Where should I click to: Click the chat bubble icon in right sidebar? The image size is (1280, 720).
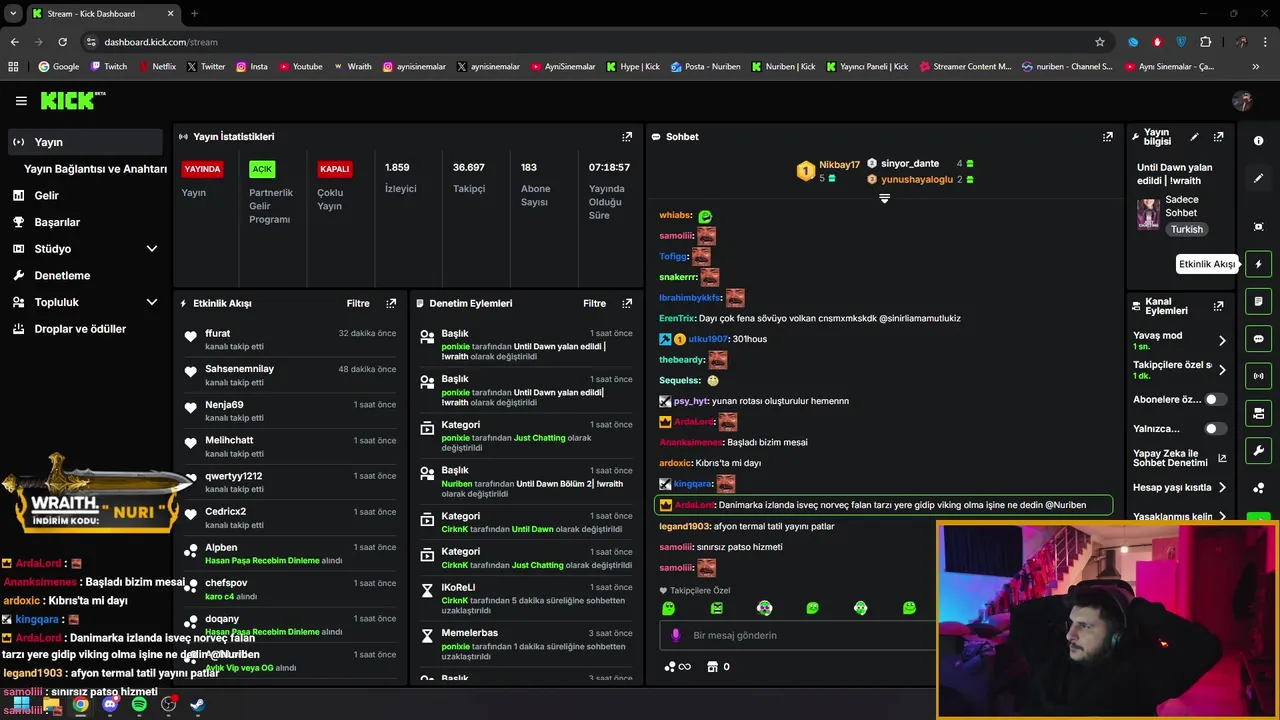1258,339
